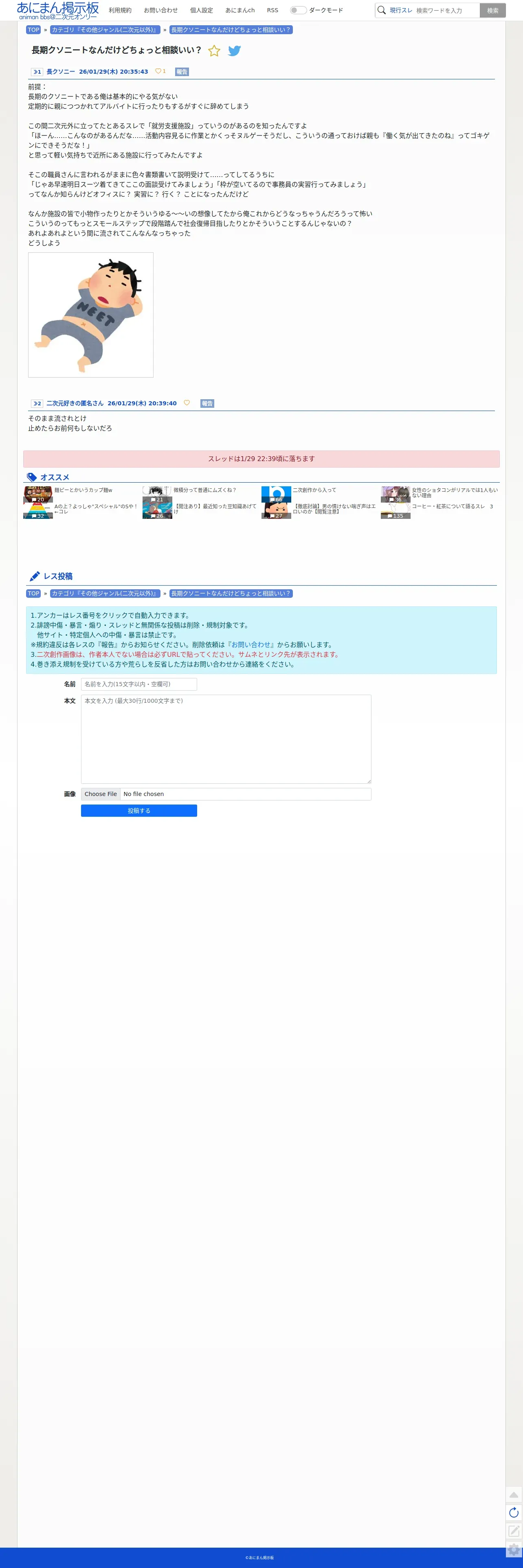
Task: Open thread 【徹底討論】男の情けない喘ぎ声
Action: coord(334,509)
